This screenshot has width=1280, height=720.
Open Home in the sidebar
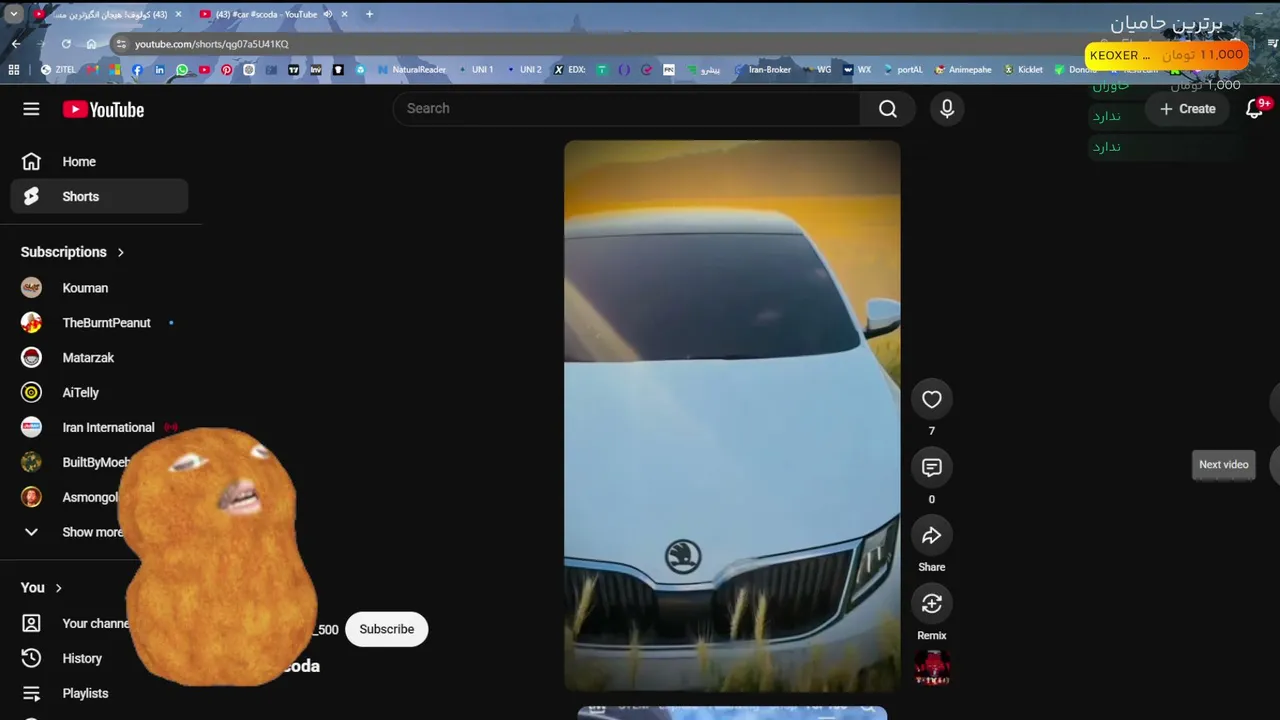(99, 162)
